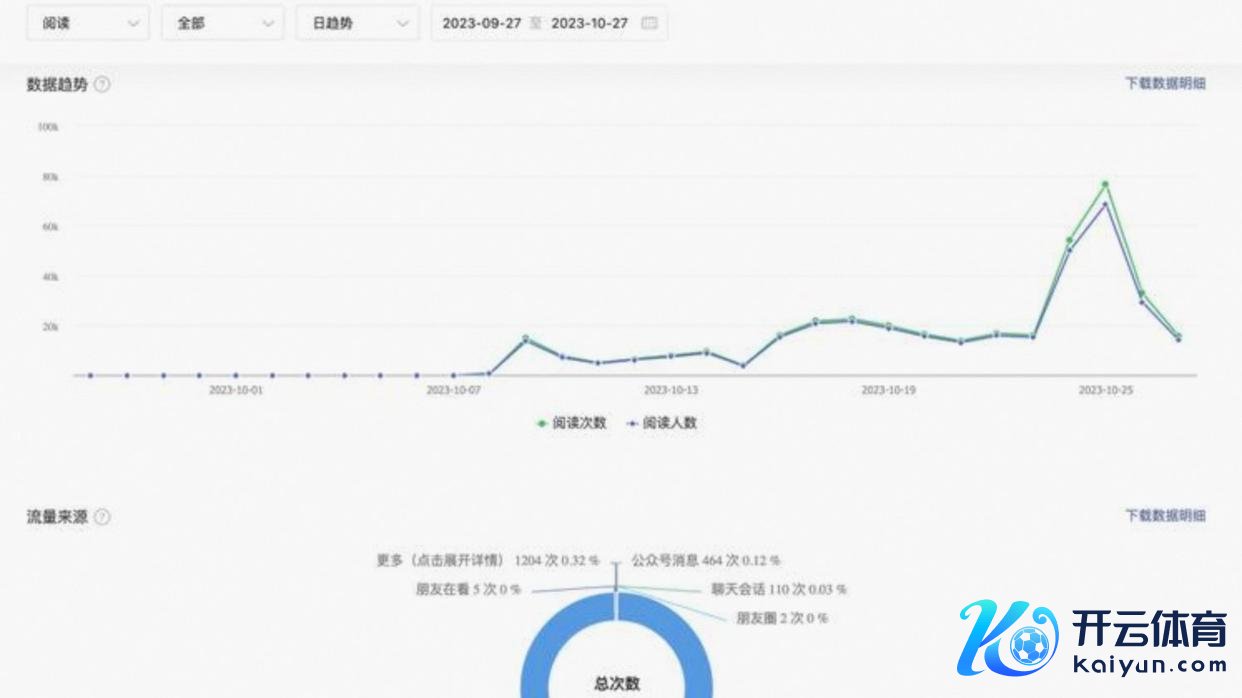Click start date 2023-09-27 field
Screen dimensions: 1242x698
pyautogui.click(x=481, y=23)
